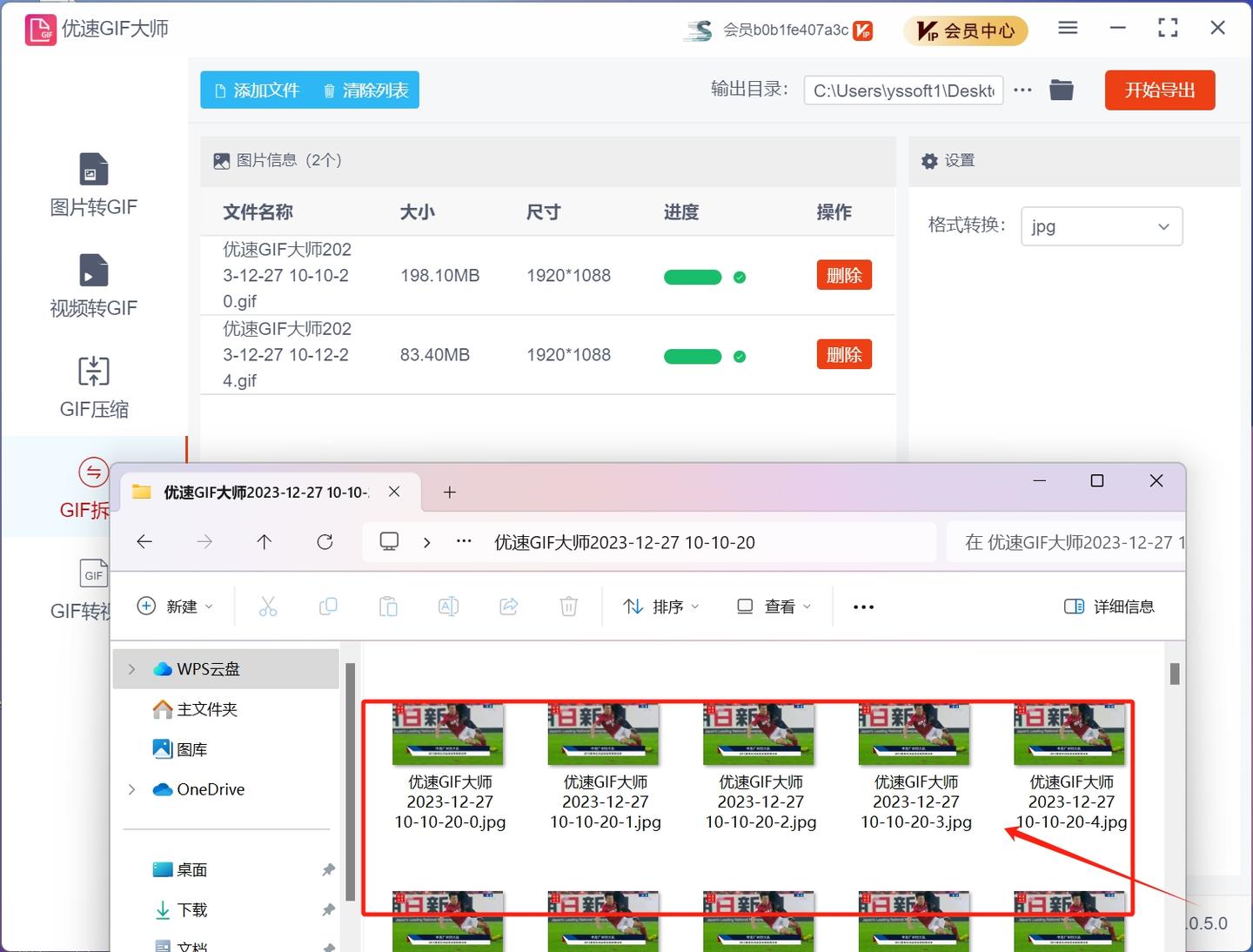This screenshot has height=952, width=1253.
Task: Click the Share icon in Explorer toolbar
Action: pyautogui.click(x=509, y=607)
